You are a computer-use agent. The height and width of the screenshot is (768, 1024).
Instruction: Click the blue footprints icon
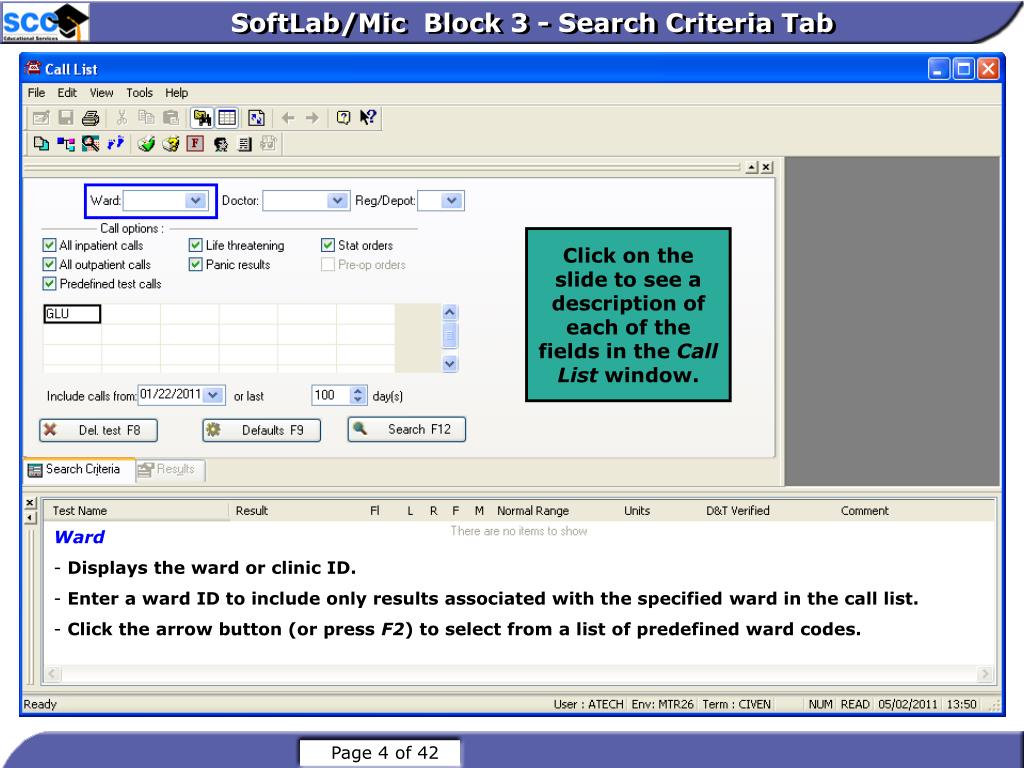click(x=115, y=143)
